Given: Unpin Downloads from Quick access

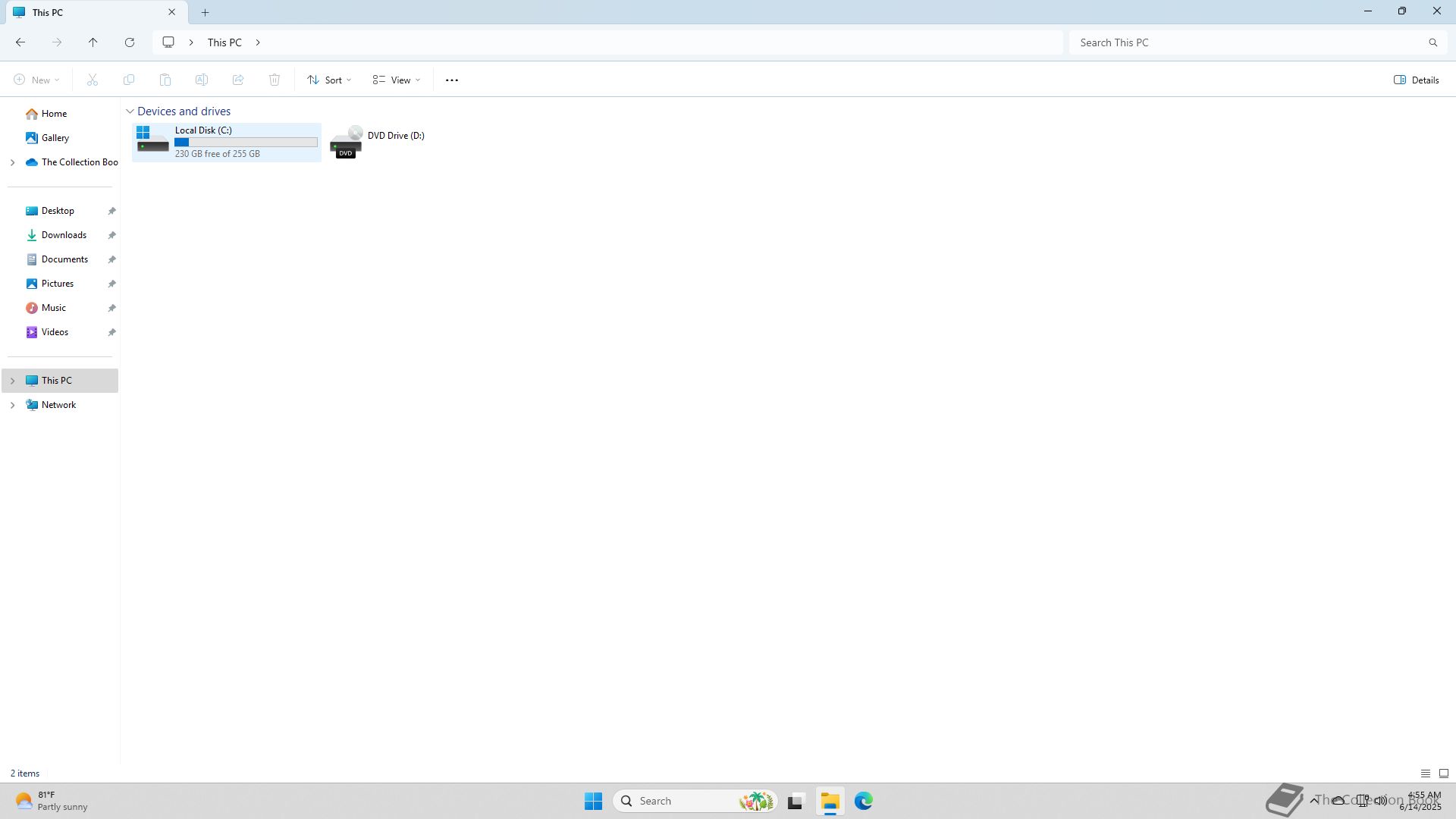Looking at the screenshot, I should tap(111, 235).
